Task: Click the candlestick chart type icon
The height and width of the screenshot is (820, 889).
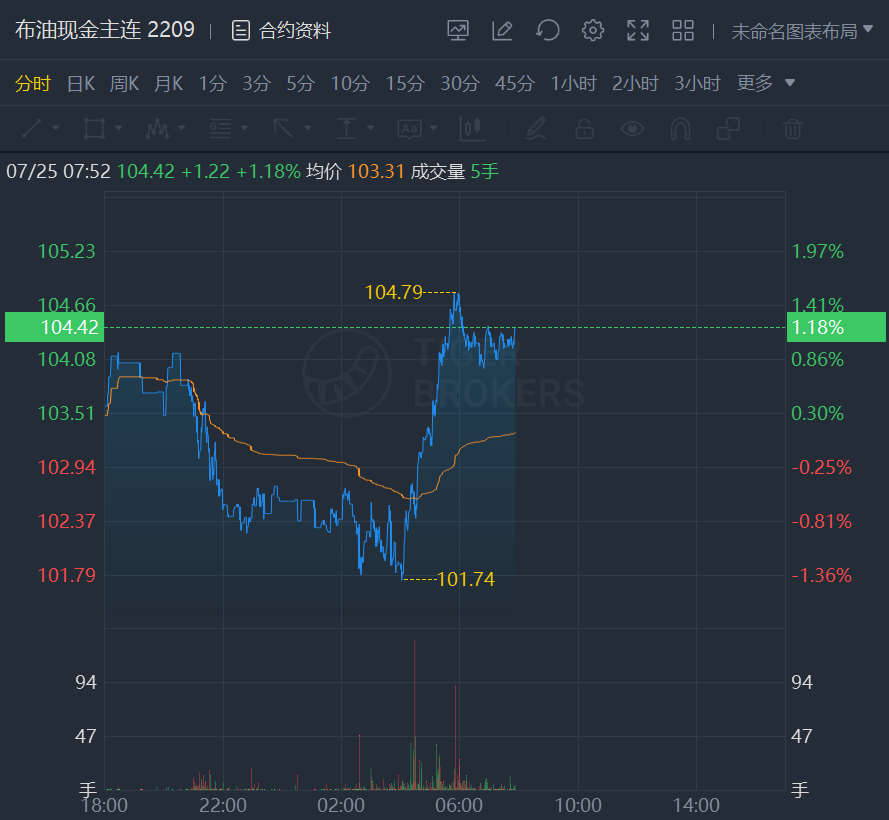Action: coord(471,128)
